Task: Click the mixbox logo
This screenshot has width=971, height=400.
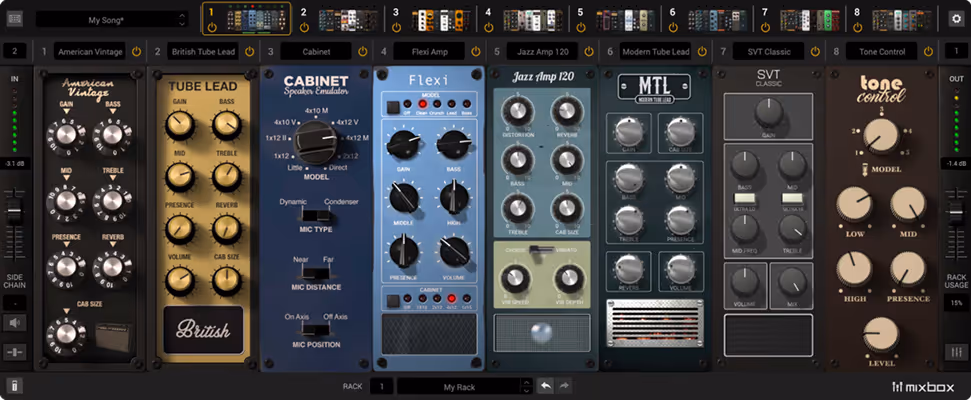Action: (x=923, y=387)
